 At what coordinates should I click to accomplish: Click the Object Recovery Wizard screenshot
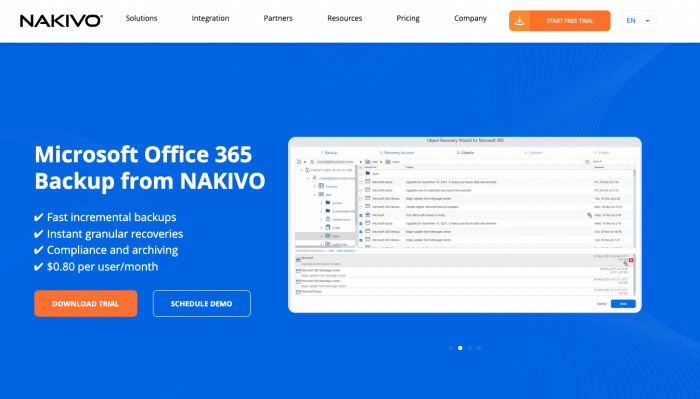465,225
